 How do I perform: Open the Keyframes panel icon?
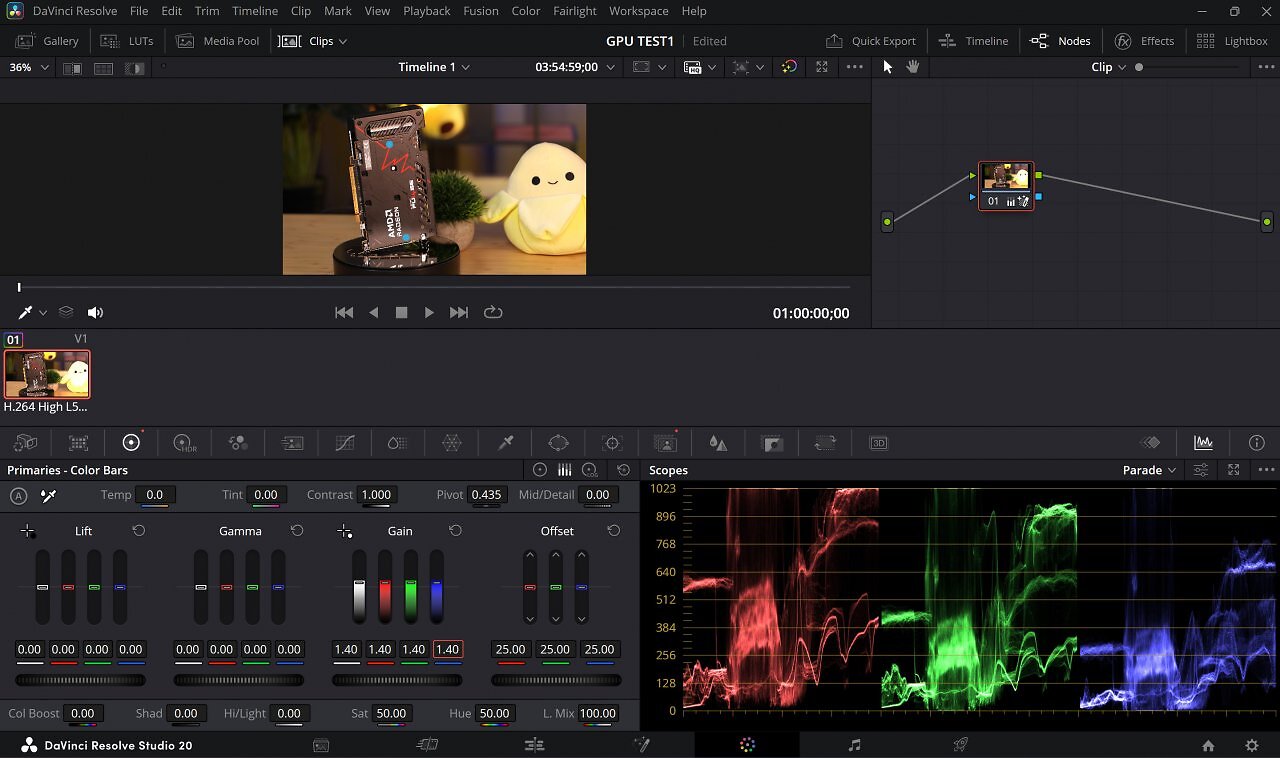[x=1151, y=443]
